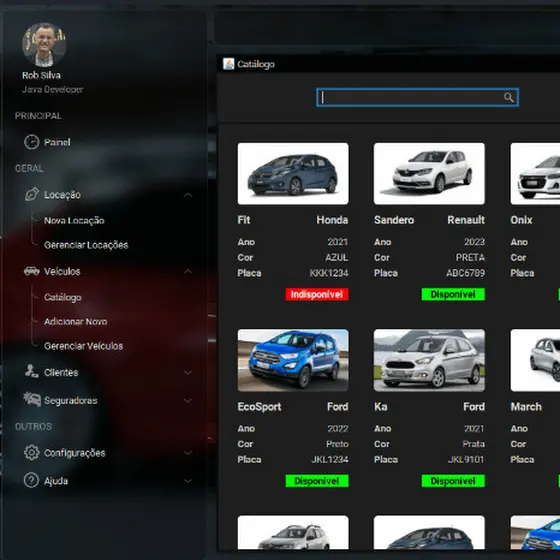Screen dimensions: 560x560
Task: Select the Configurações menu label
Action: tap(75, 453)
